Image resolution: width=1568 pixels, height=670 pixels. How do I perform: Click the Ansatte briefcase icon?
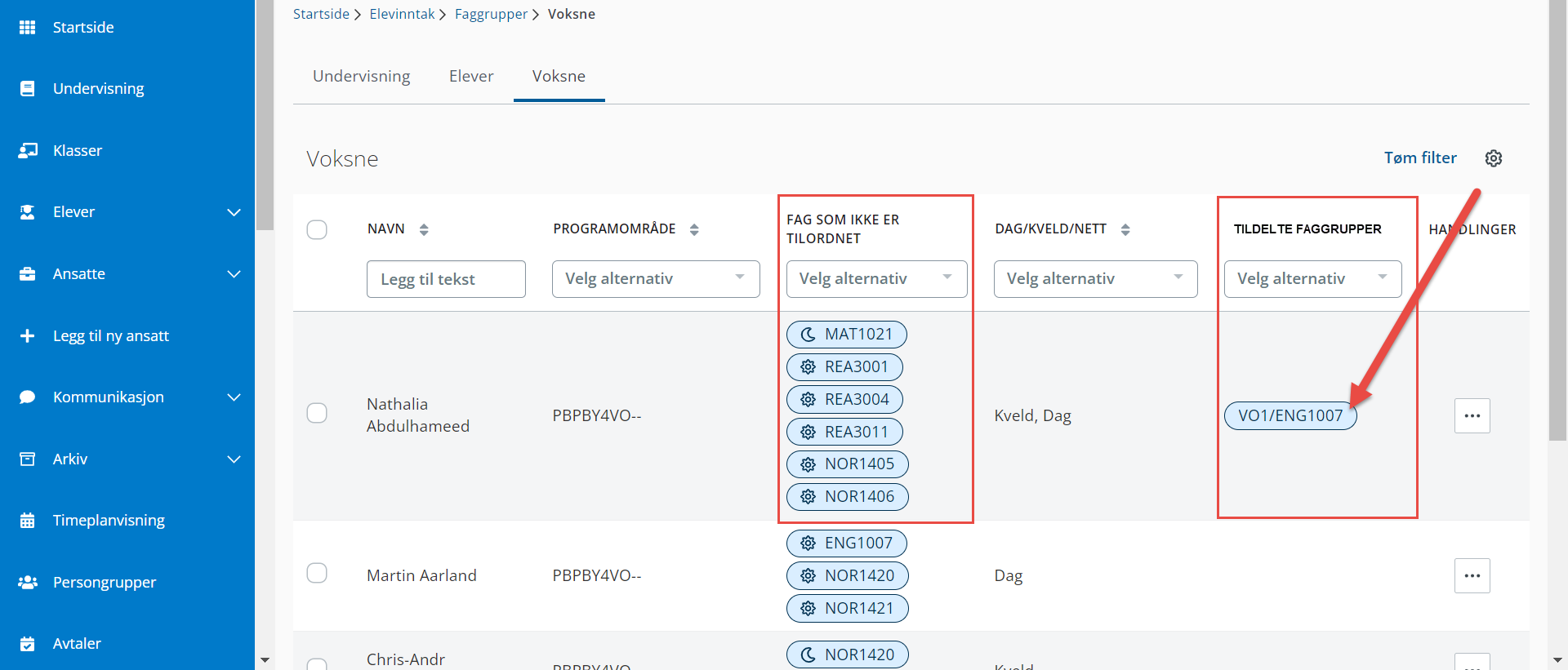pyautogui.click(x=27, y=274)
